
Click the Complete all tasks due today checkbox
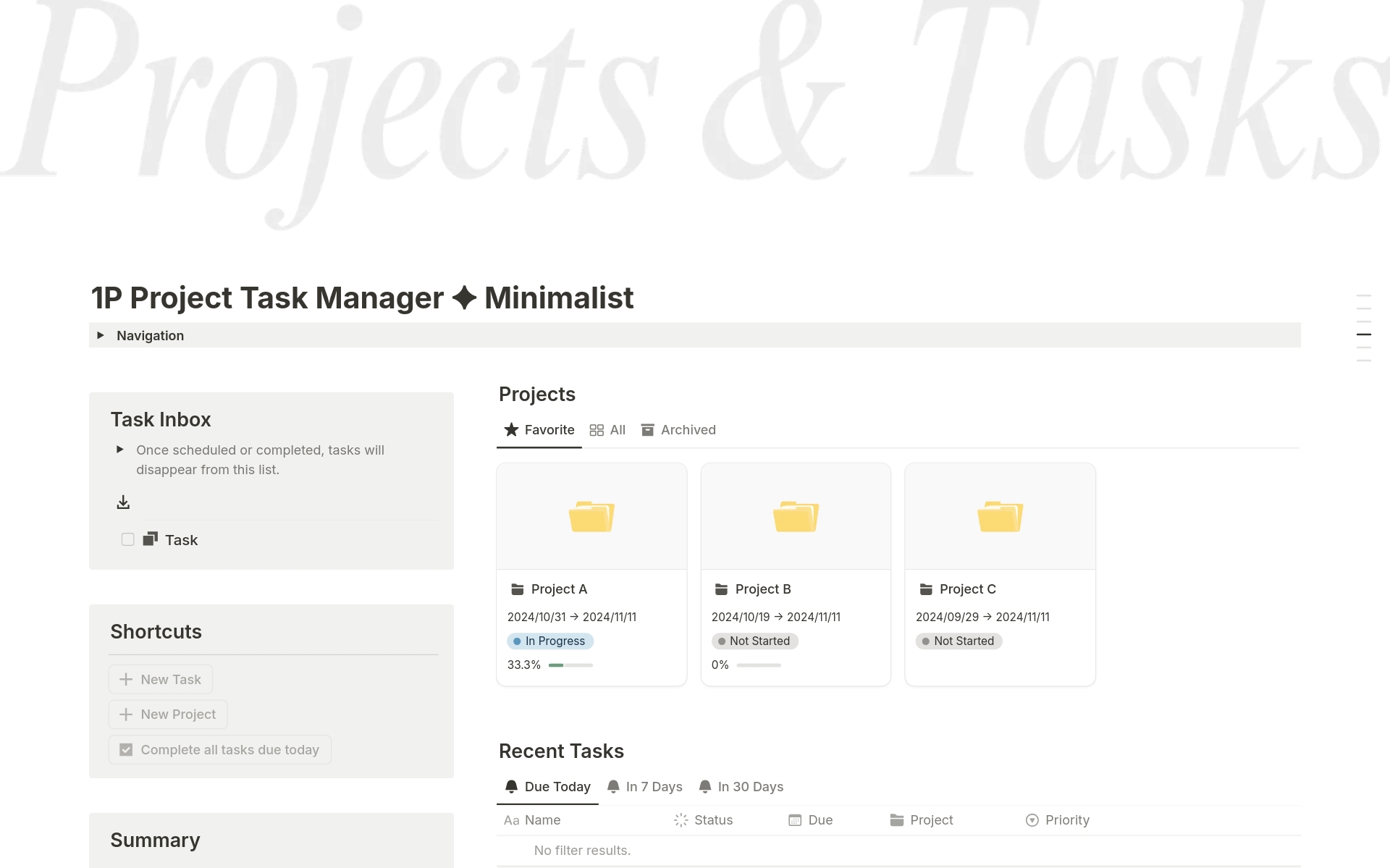coord(125,749)
